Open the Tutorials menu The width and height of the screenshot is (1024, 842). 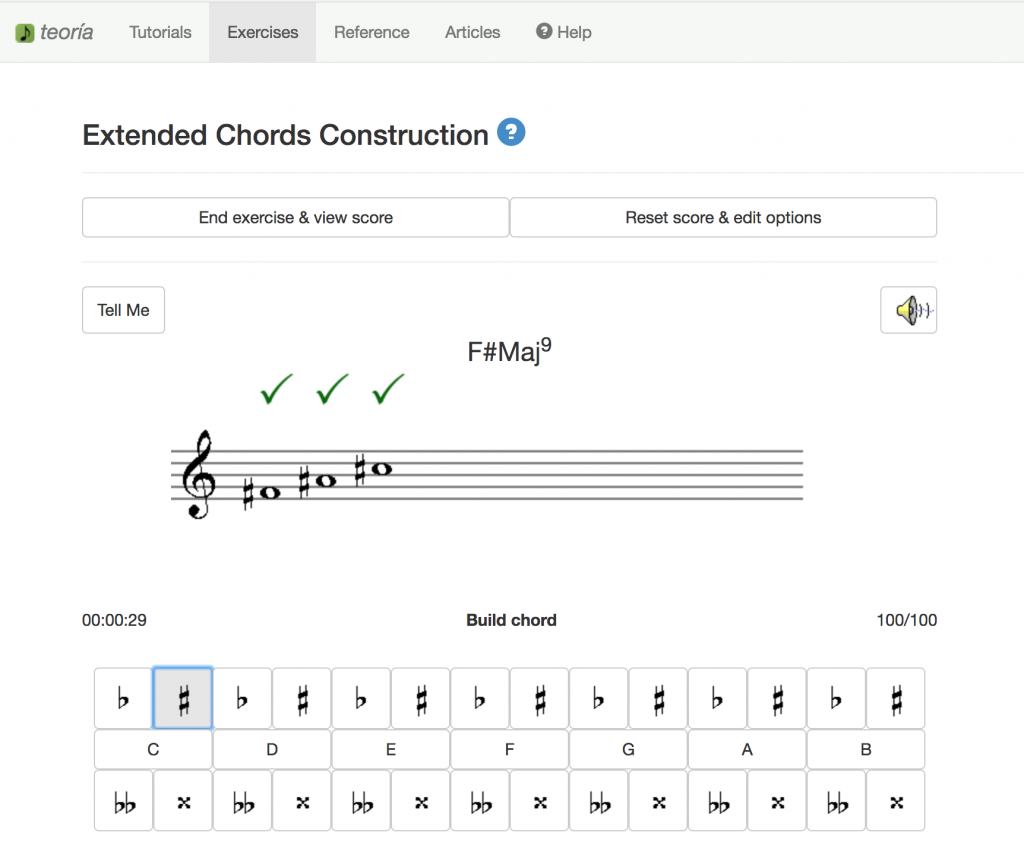pyautogui.click(x=160, y=32)
